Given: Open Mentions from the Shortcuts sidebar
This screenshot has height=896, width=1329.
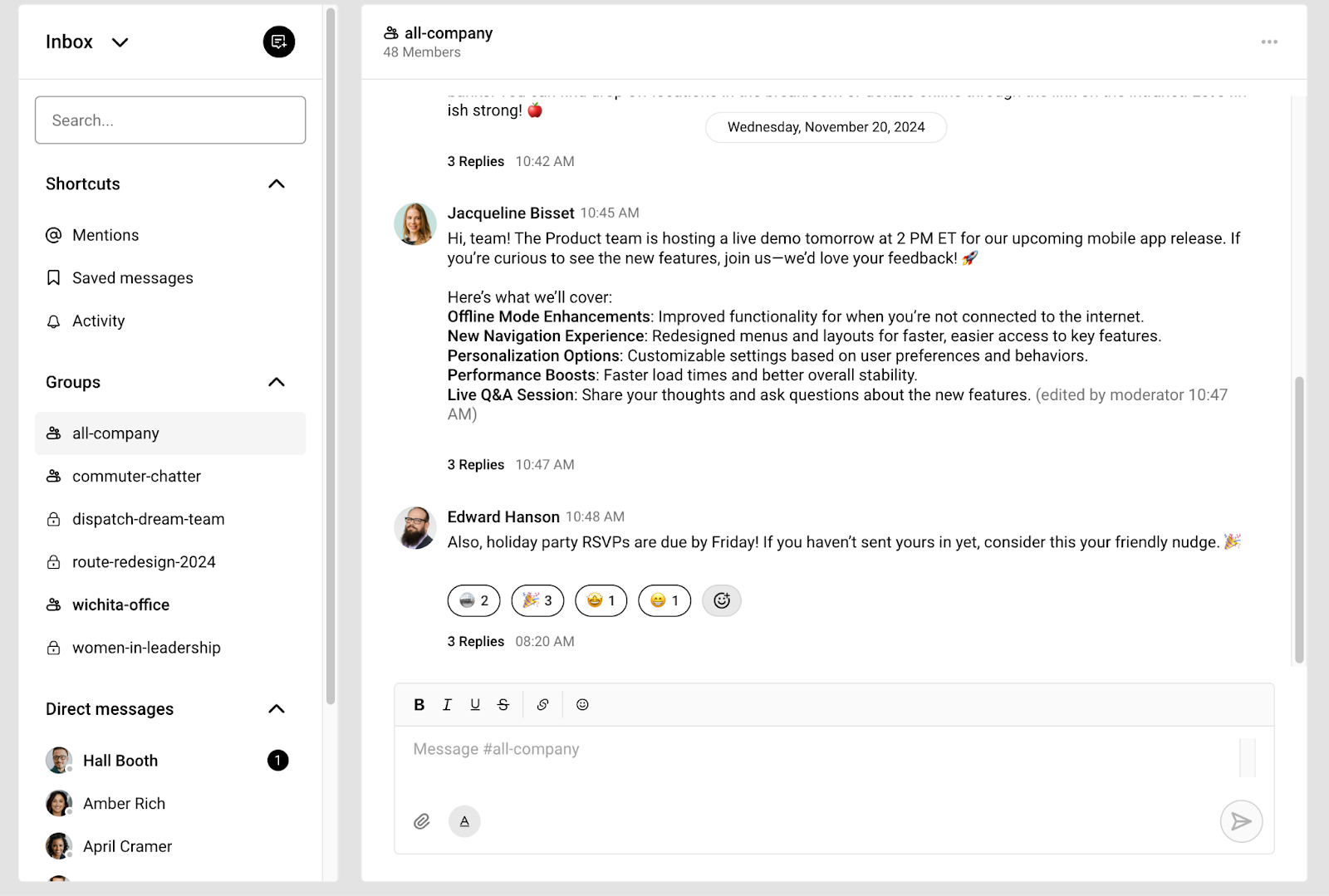Looking at the screenshot, I should coord(105,235).
